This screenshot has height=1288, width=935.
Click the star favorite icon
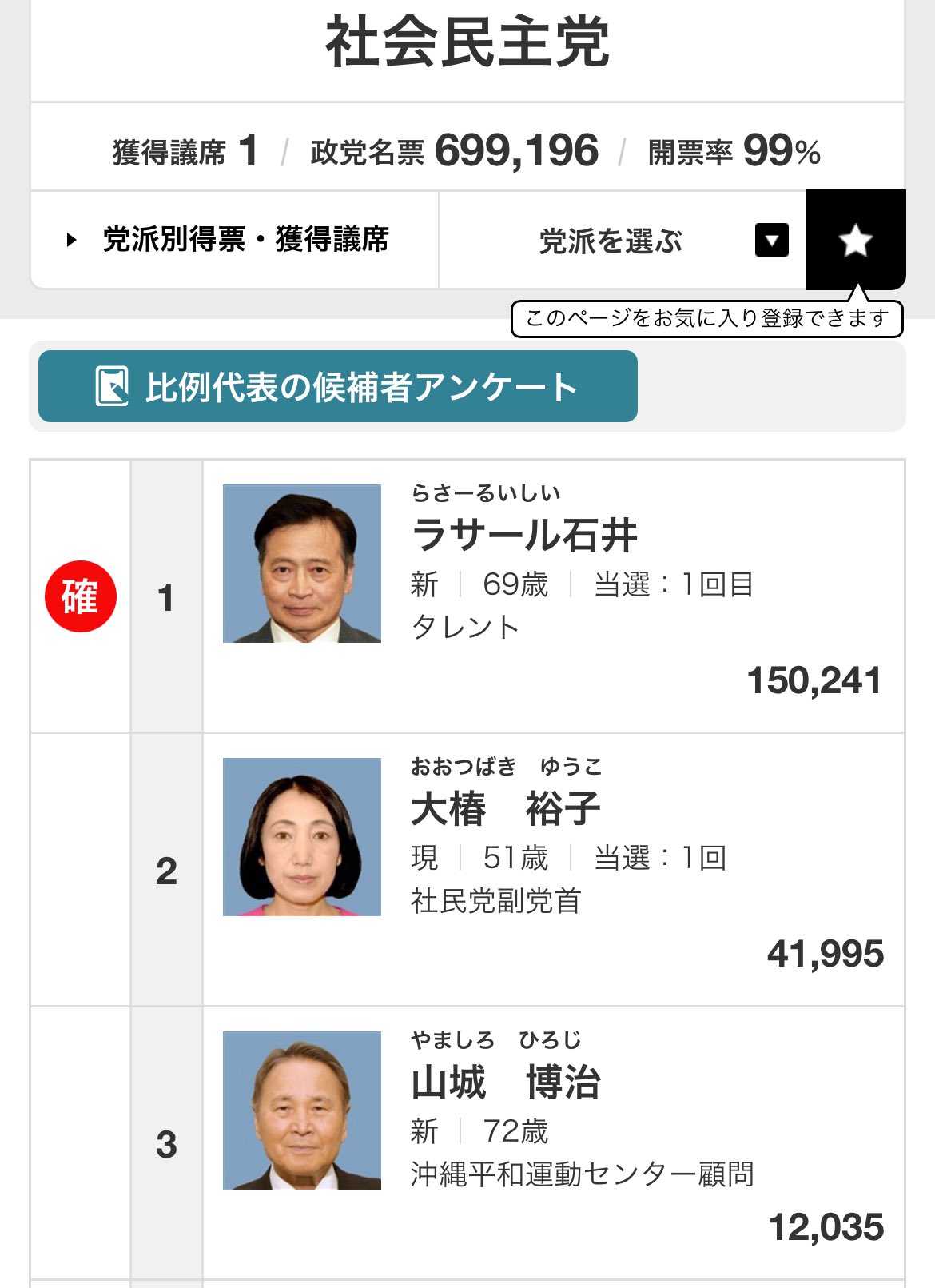click(x=855, y=240)
